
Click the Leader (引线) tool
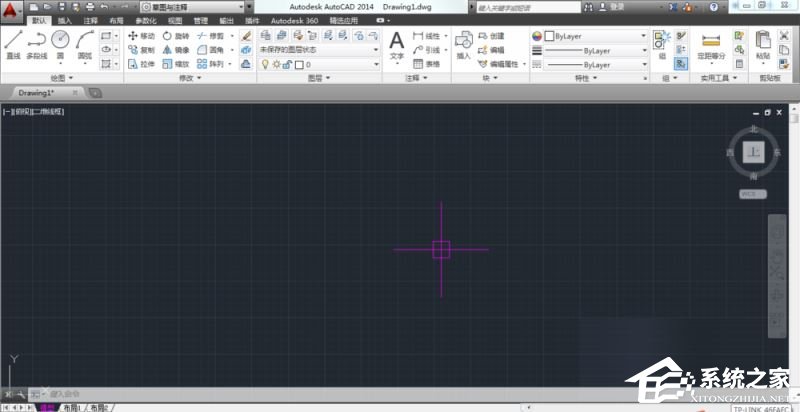[427, 50]
